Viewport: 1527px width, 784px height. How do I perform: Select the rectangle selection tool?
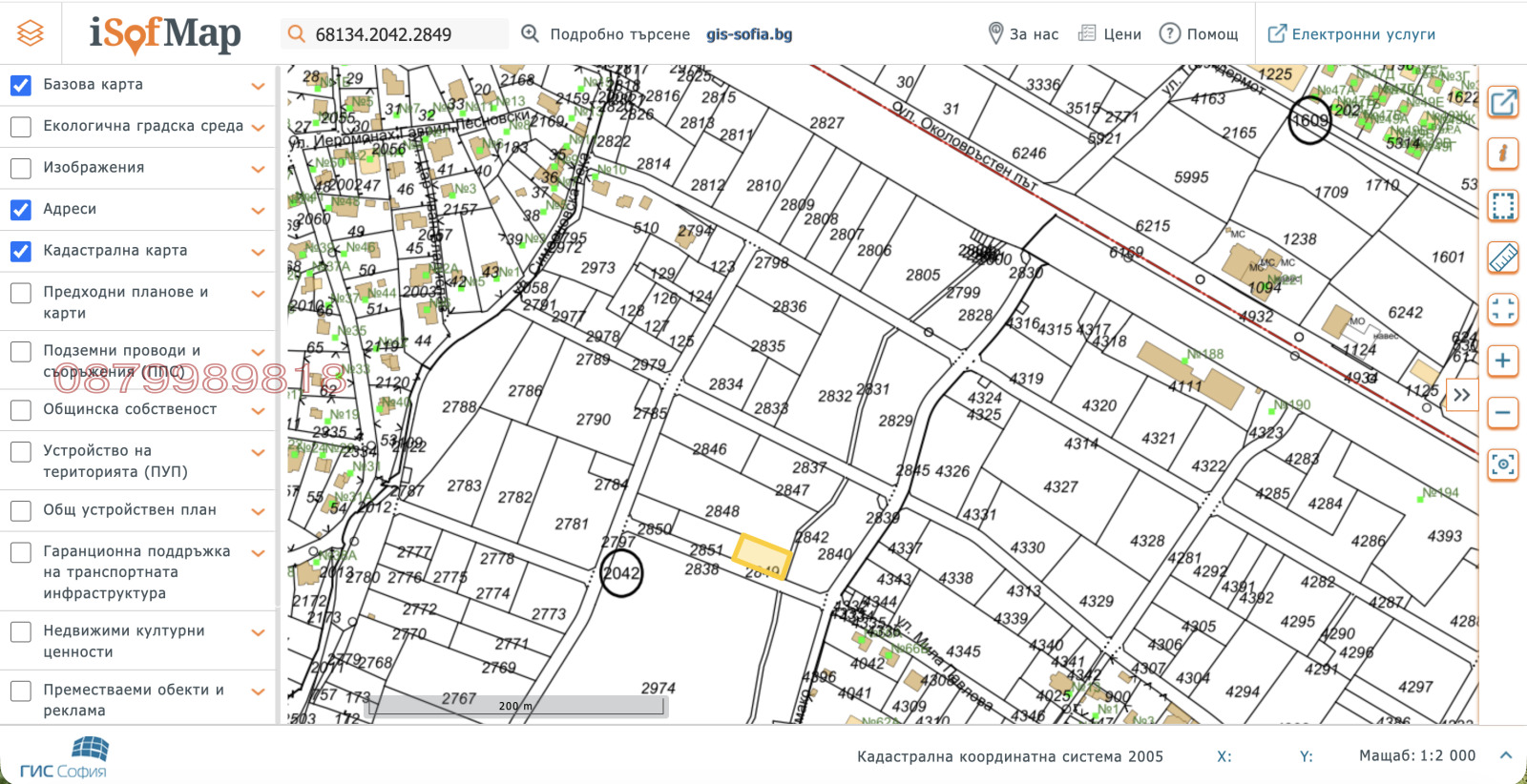[1503, 205]
